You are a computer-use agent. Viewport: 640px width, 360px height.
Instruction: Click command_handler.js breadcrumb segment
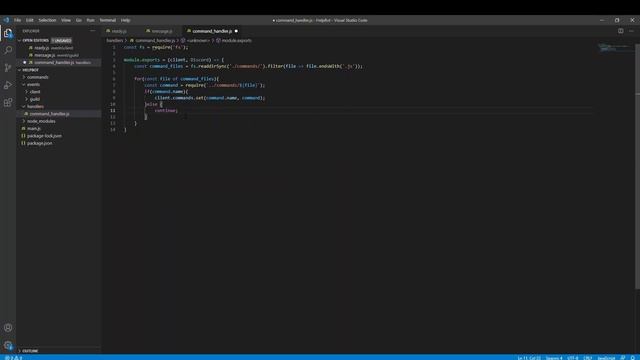(x=153, y=40)
